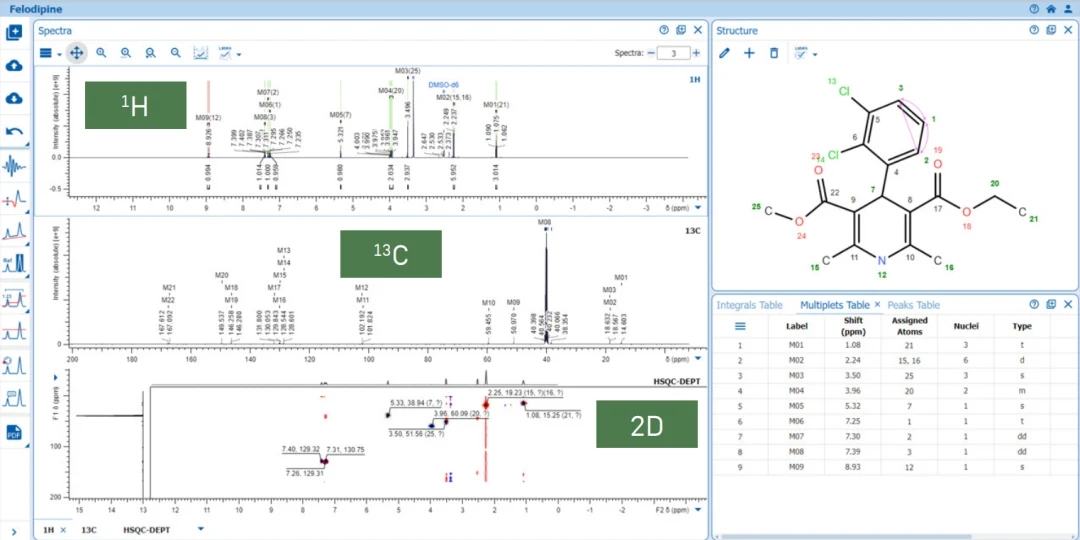Select the multiplet analysis tool icon
Viewport: 1080px width, 540px height.
[x=14, y=364]
